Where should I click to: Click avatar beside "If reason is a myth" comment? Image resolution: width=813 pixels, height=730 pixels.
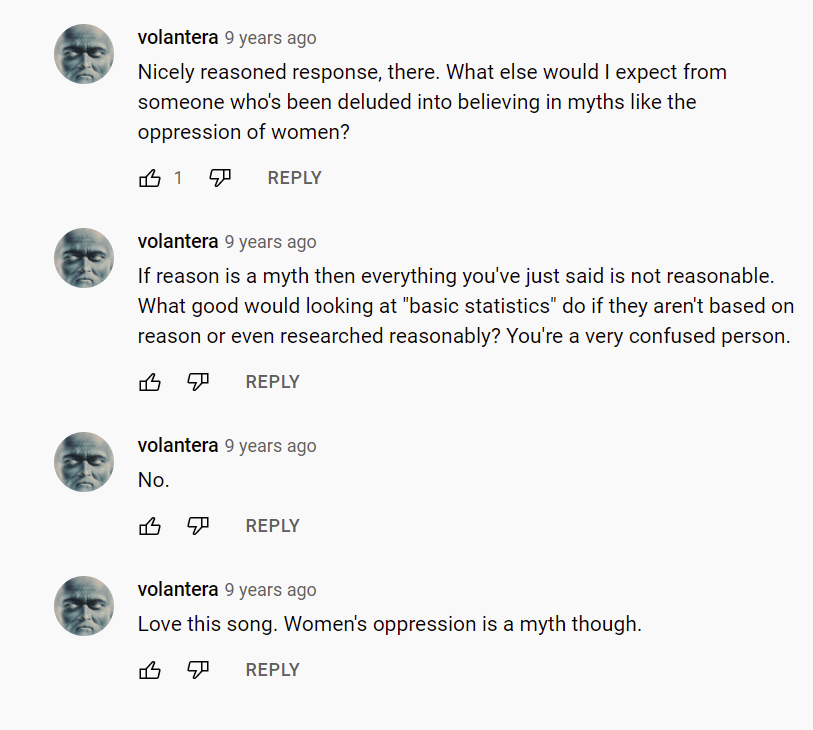[84, 258]
